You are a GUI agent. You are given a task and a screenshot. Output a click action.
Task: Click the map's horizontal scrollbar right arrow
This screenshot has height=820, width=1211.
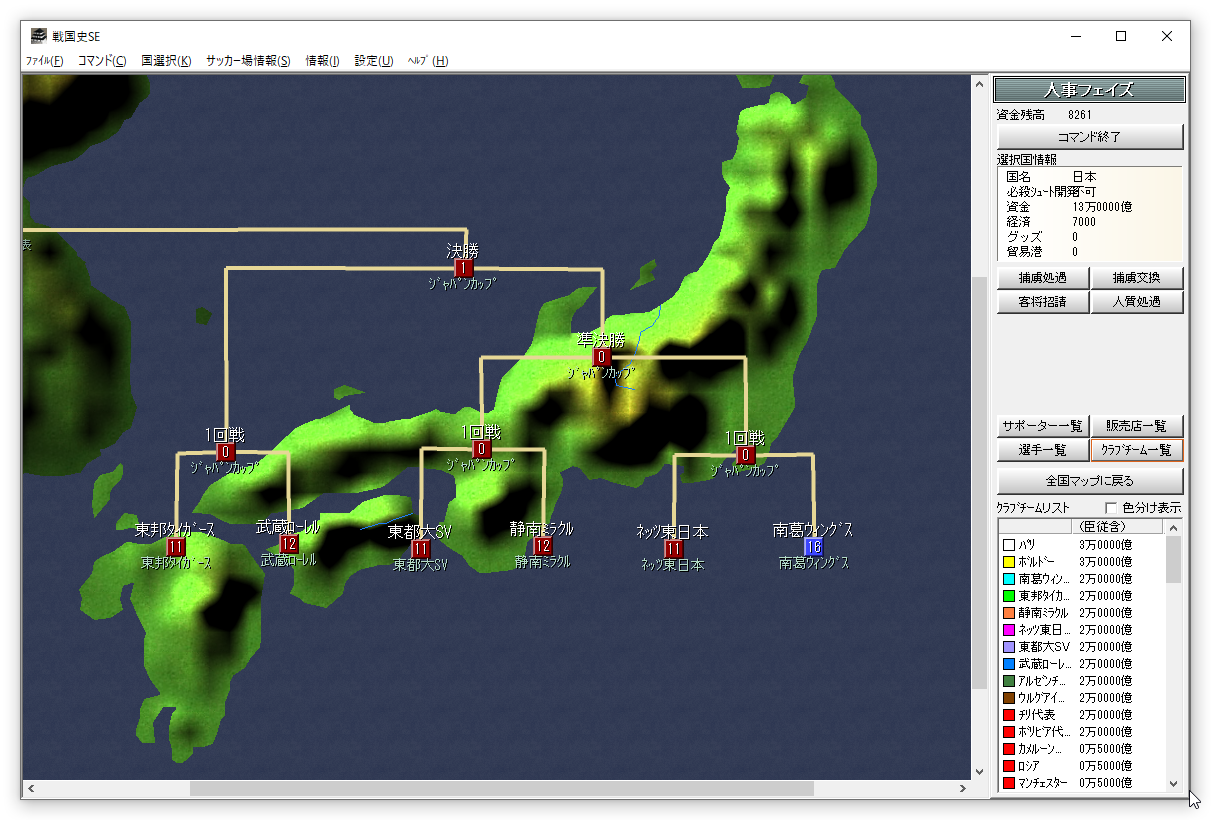point(963,789)
